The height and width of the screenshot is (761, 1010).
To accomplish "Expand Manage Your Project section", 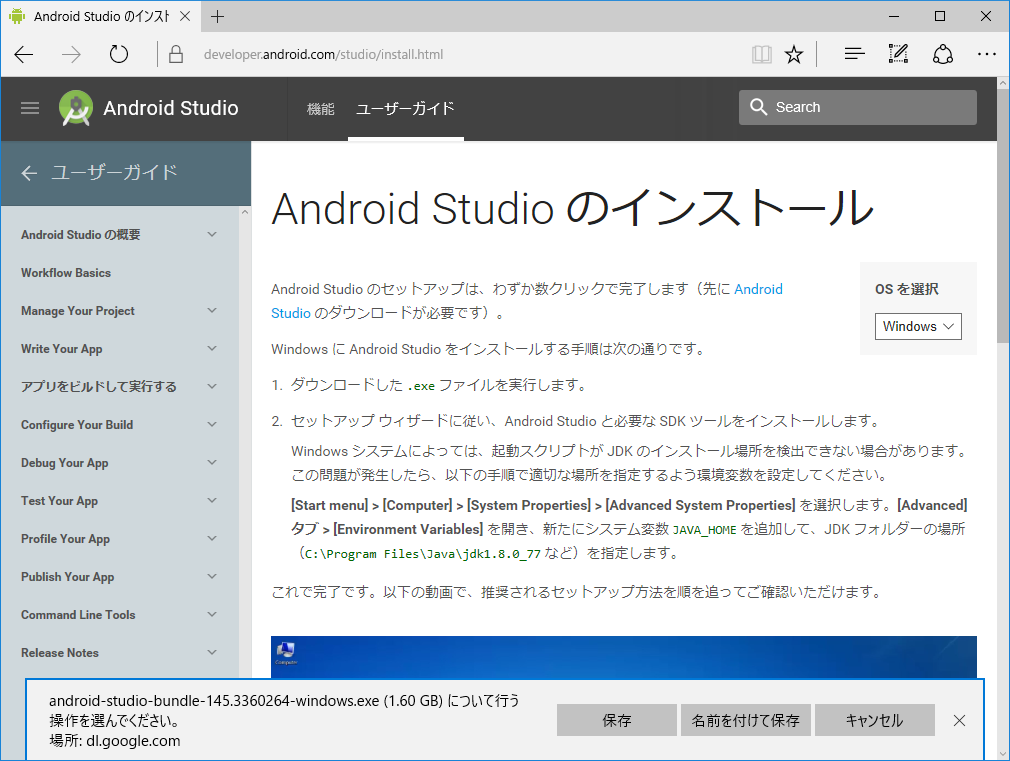I will (x=212, y=311).
